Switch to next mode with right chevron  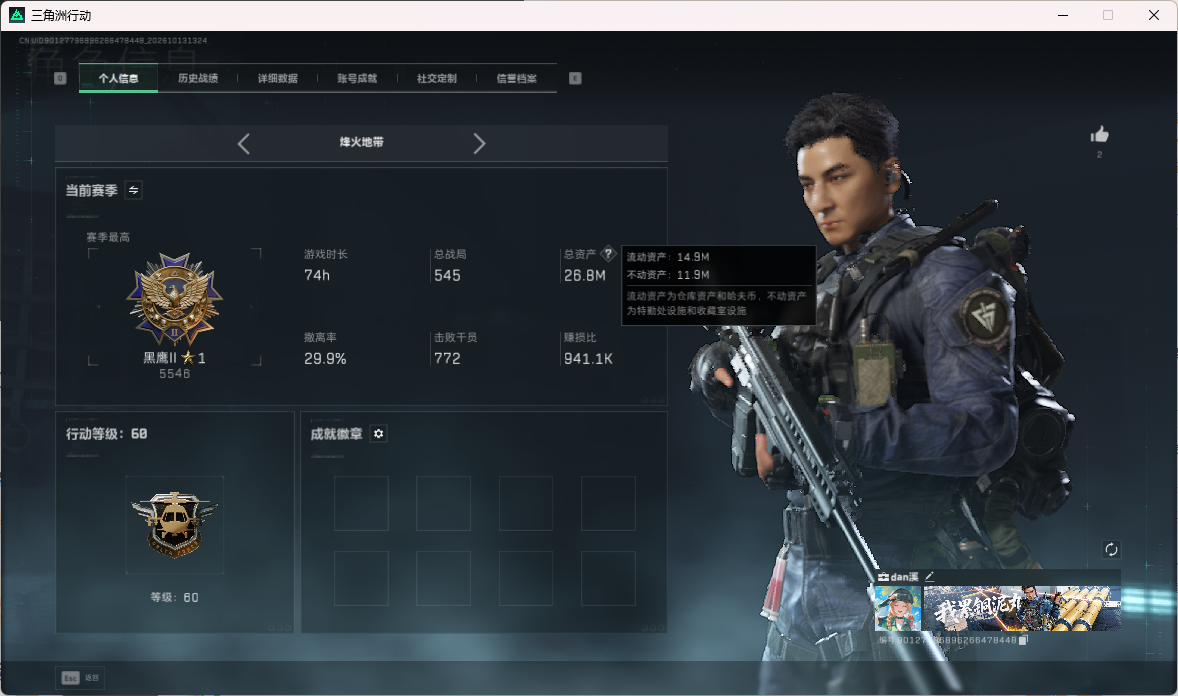pos(479,143)
